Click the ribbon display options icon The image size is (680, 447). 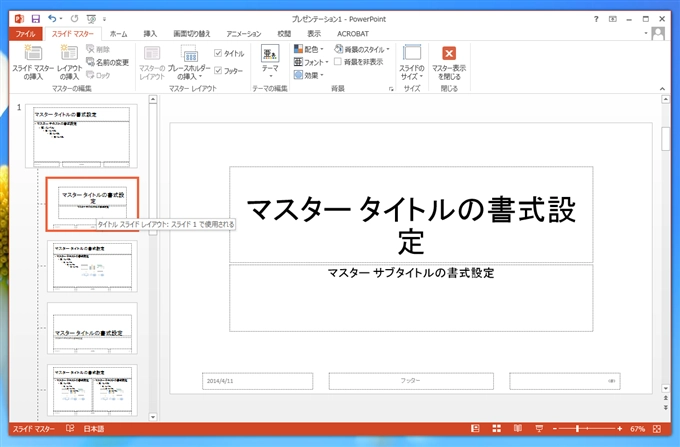[612, 19]
